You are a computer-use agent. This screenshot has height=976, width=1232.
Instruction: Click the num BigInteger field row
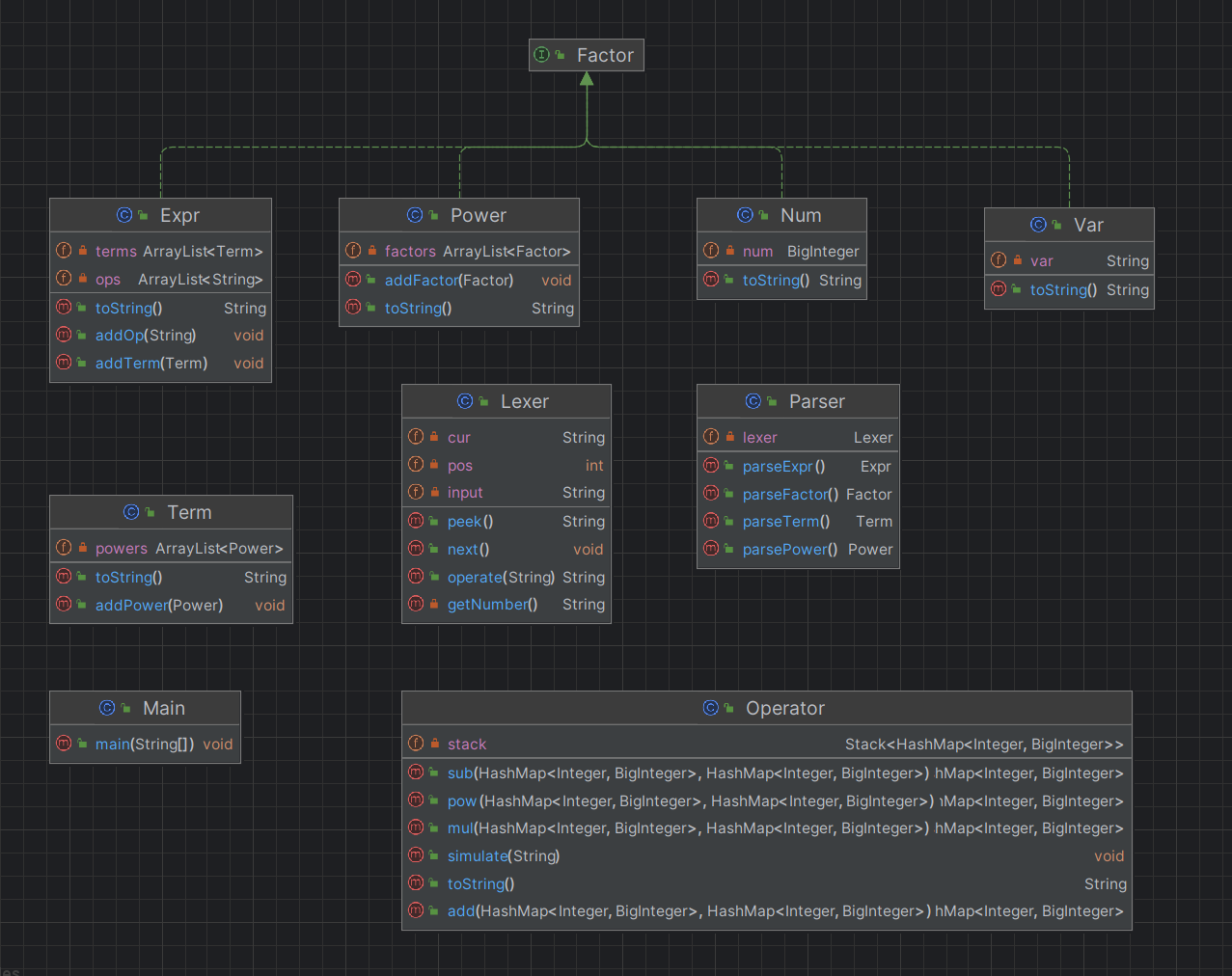pos(781,251)
